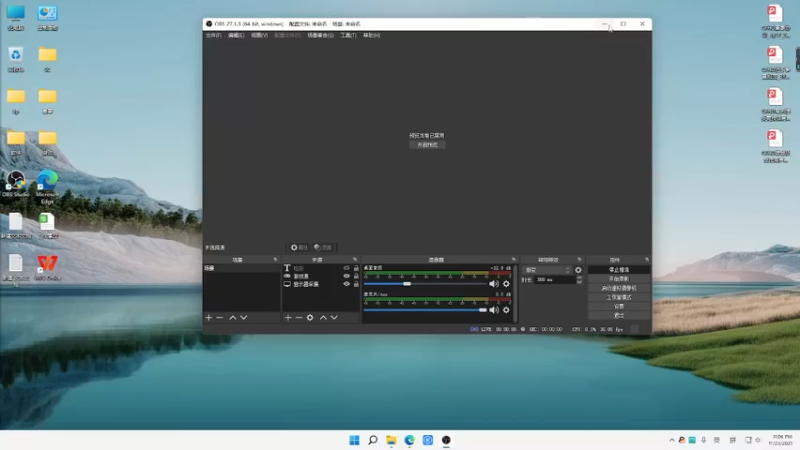Image resolution: width=800 pixels, height=450 pixels.
Task: Click the Enable Preview button in center
Action: 427,145
